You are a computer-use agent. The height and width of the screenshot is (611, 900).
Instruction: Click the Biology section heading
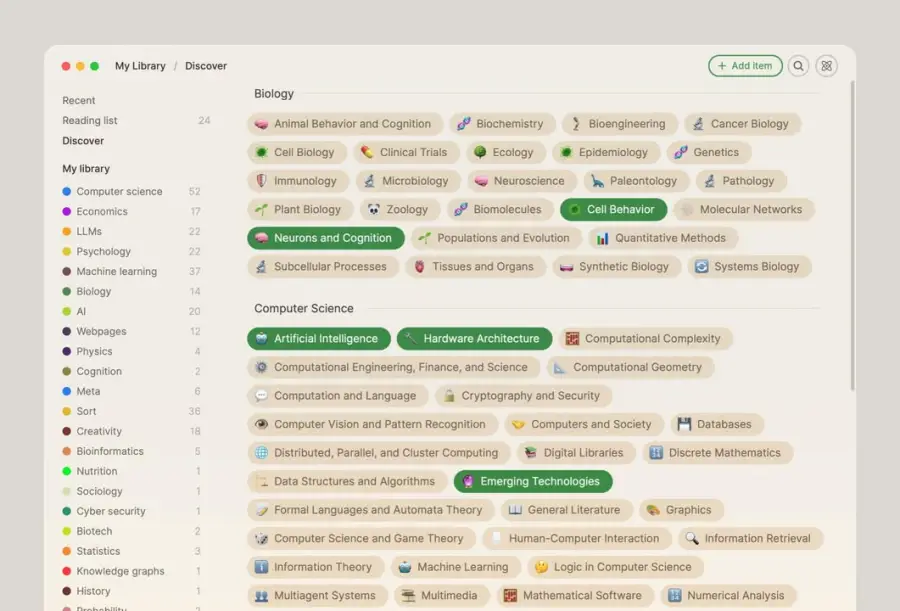point(274,94)
